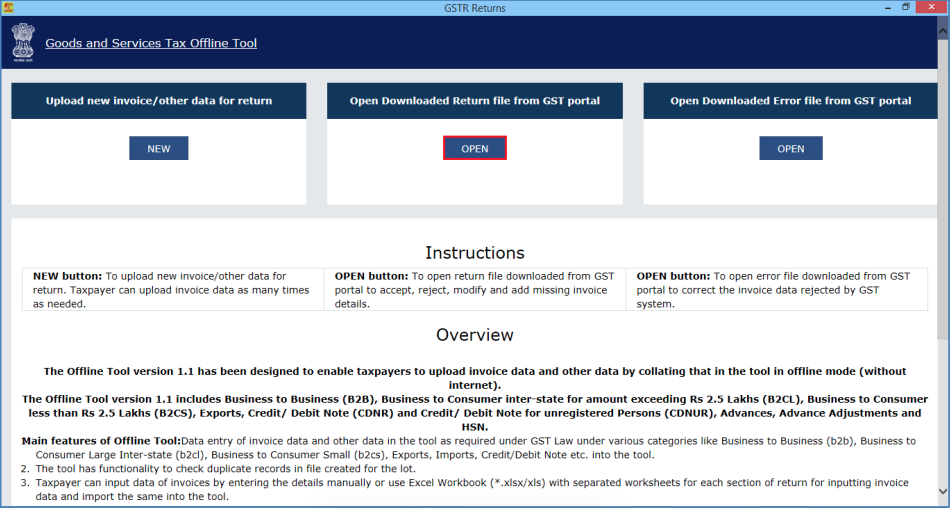Screen dimensions: 951x508
Task: Click the app icon in the title bar
Action: coord(8,8)
